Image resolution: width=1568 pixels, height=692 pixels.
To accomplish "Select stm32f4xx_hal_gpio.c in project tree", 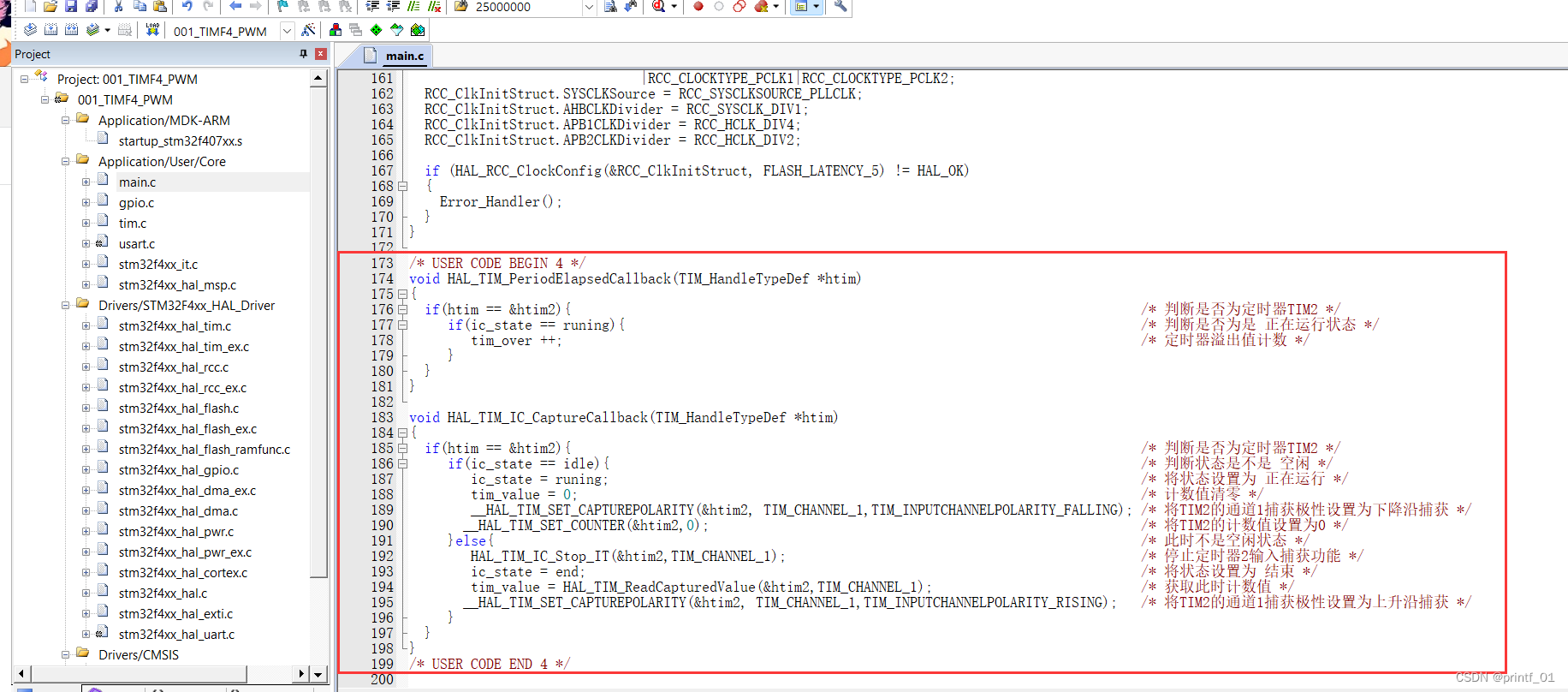I will pyautogui.click(x=179, y=470).
